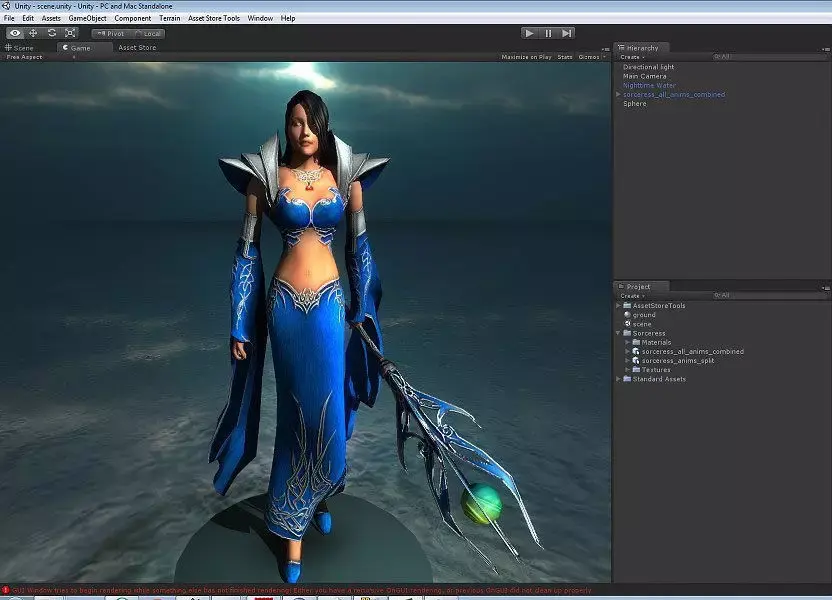832x600 pixels.
Task: Open the Hierarchy panel options menu
Action: pyautogui.click(x=826, y=49)
